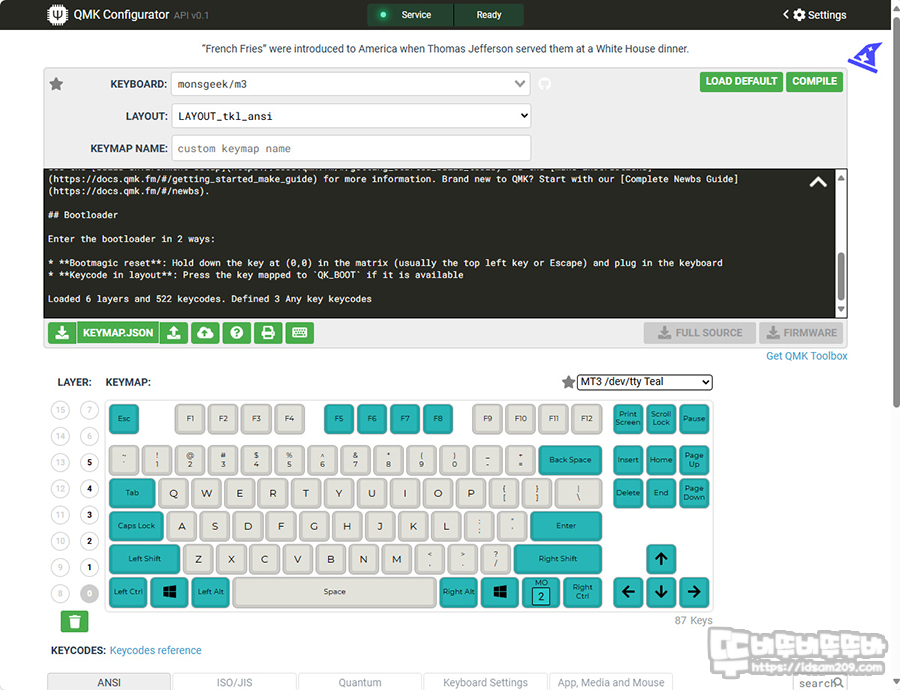Click the upload keymap.json icon
Viewport: 900px width, 690px height.
pos(174,333)
